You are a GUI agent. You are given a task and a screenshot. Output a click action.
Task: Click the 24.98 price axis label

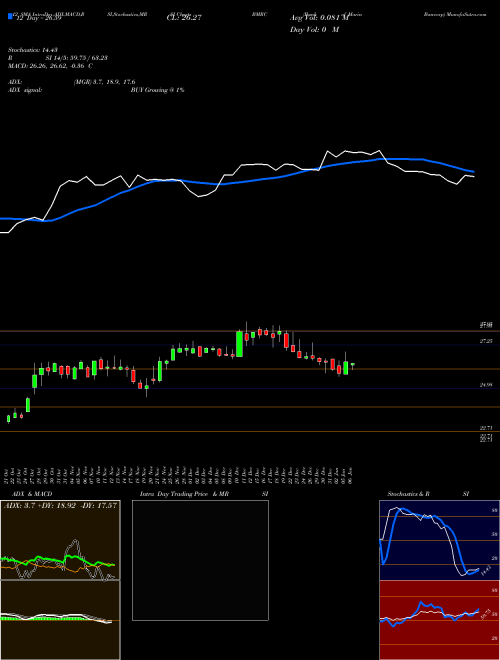click(486, 385)
